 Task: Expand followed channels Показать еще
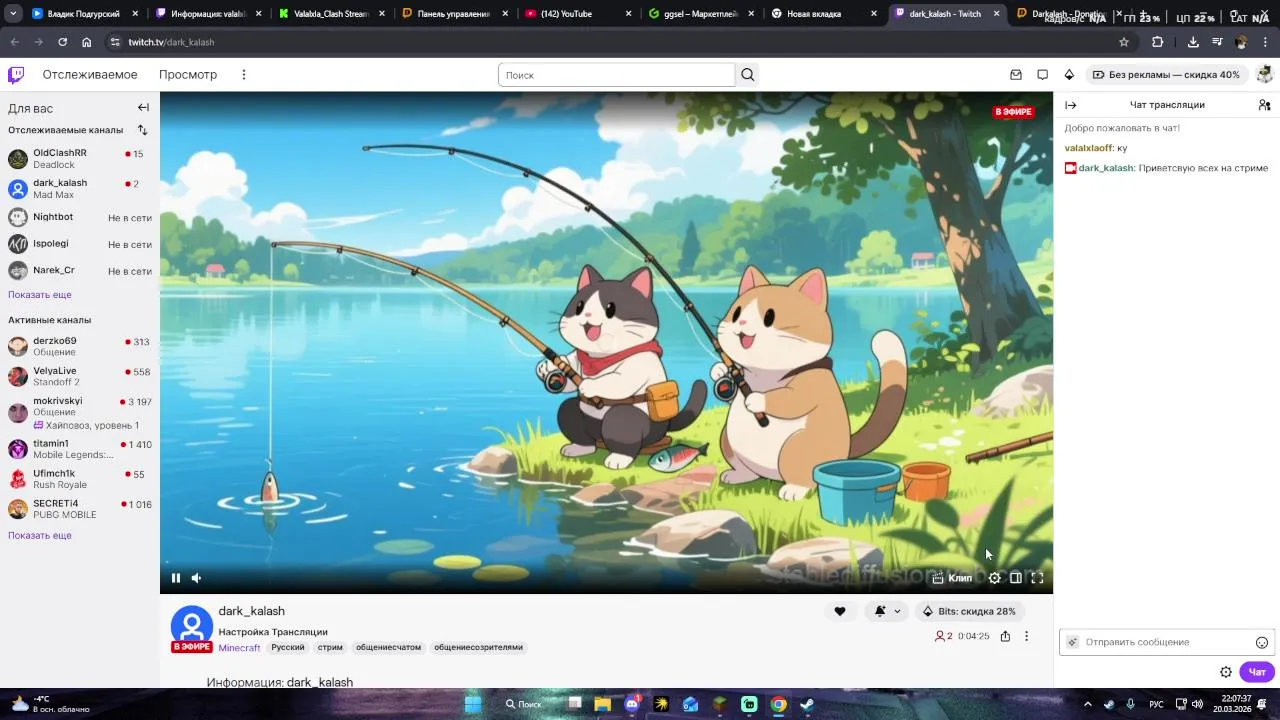tap(40, 295)
